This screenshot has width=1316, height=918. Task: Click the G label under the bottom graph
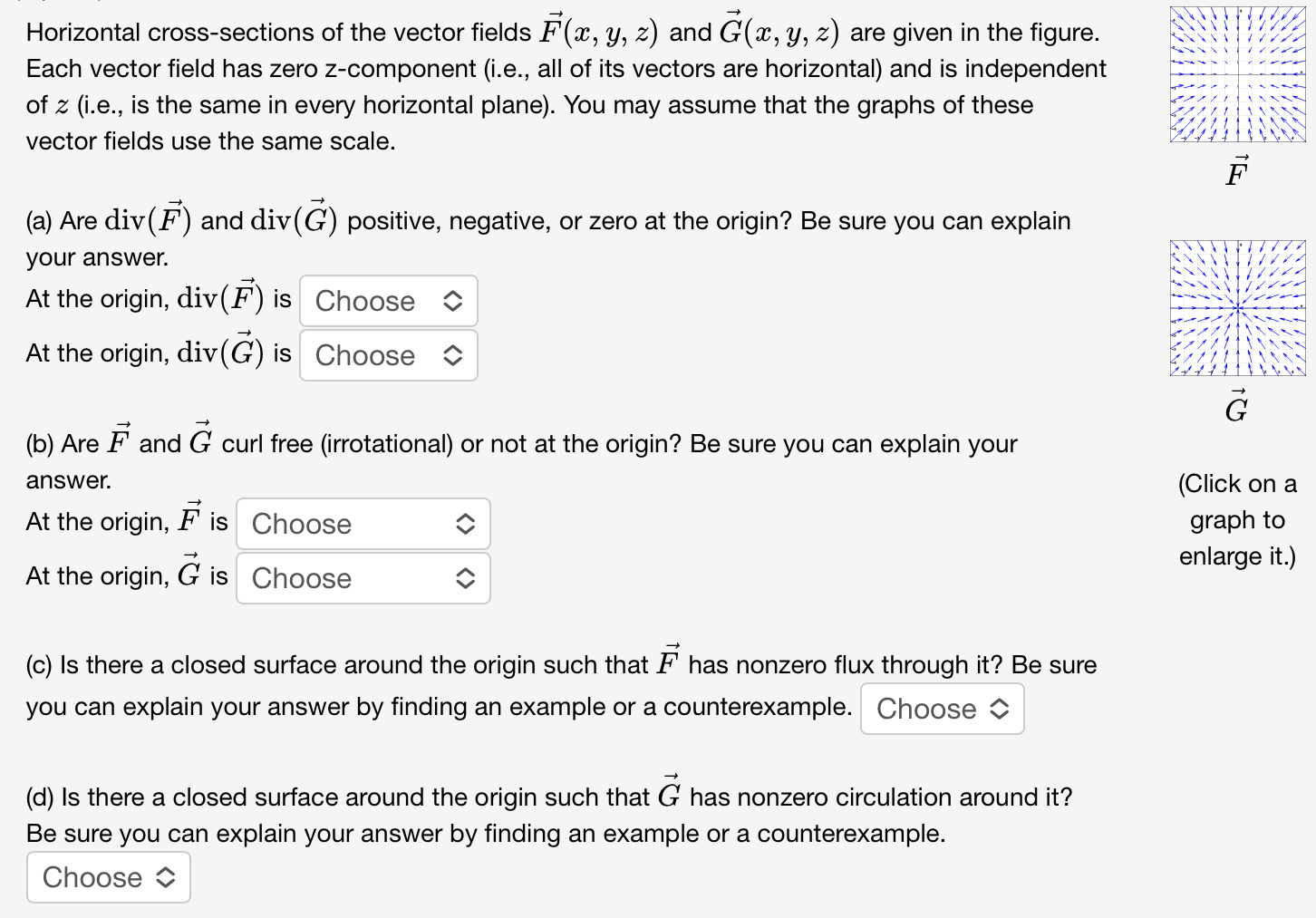(1235, 410)
